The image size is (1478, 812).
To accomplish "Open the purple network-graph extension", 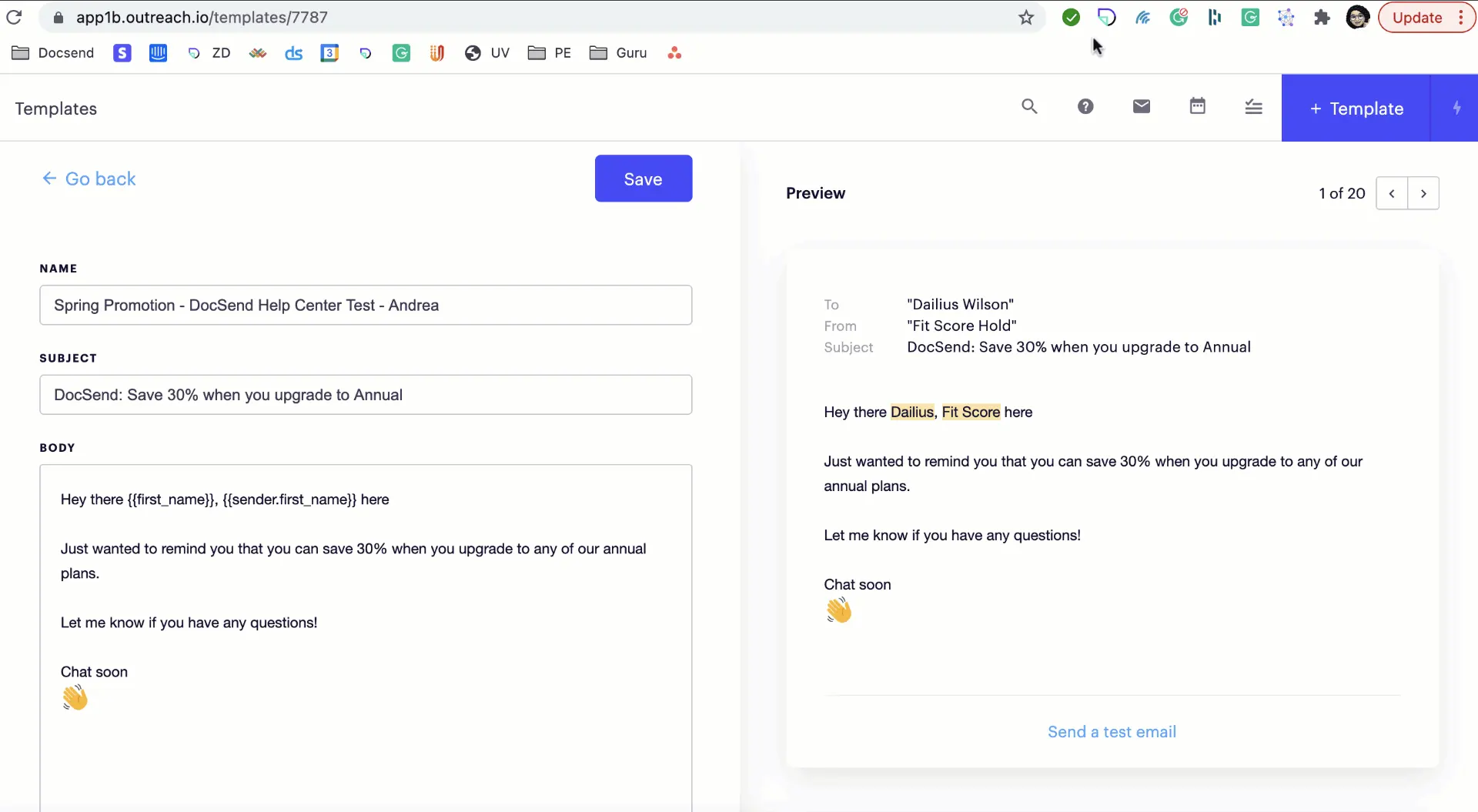I will (x=1286, y=17).
